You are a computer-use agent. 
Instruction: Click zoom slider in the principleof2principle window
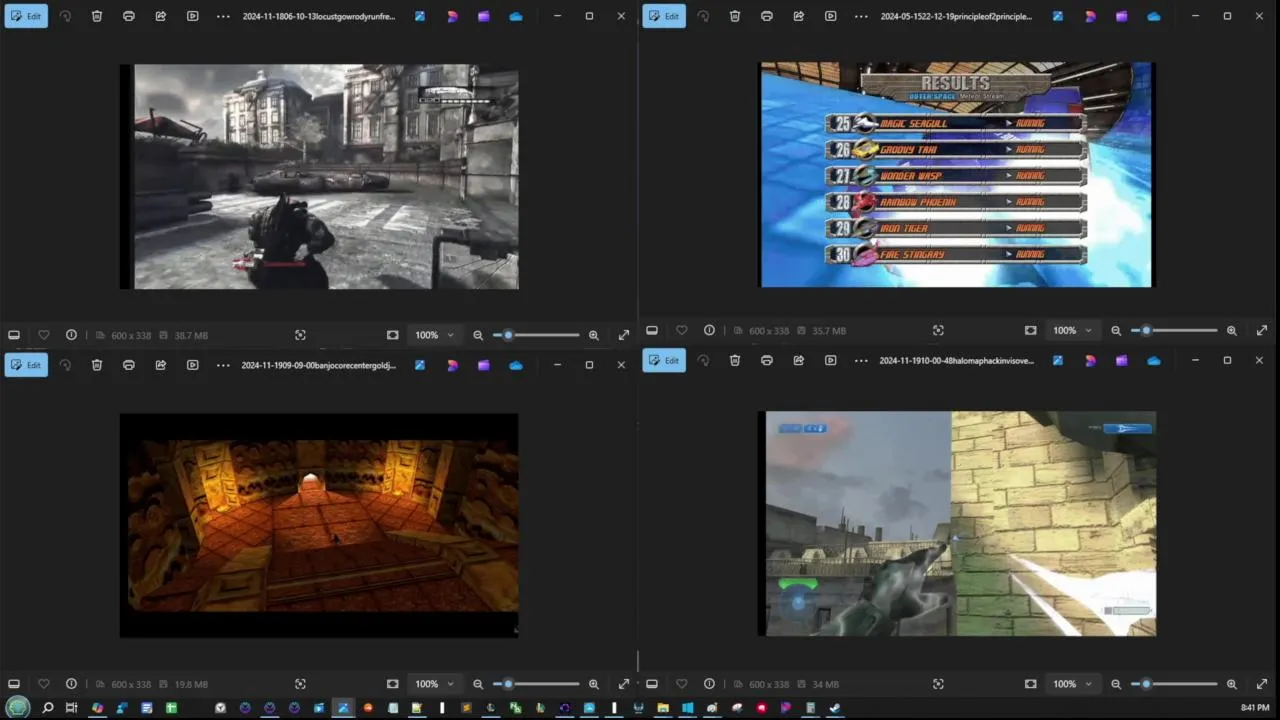[x=1174, y=330]
